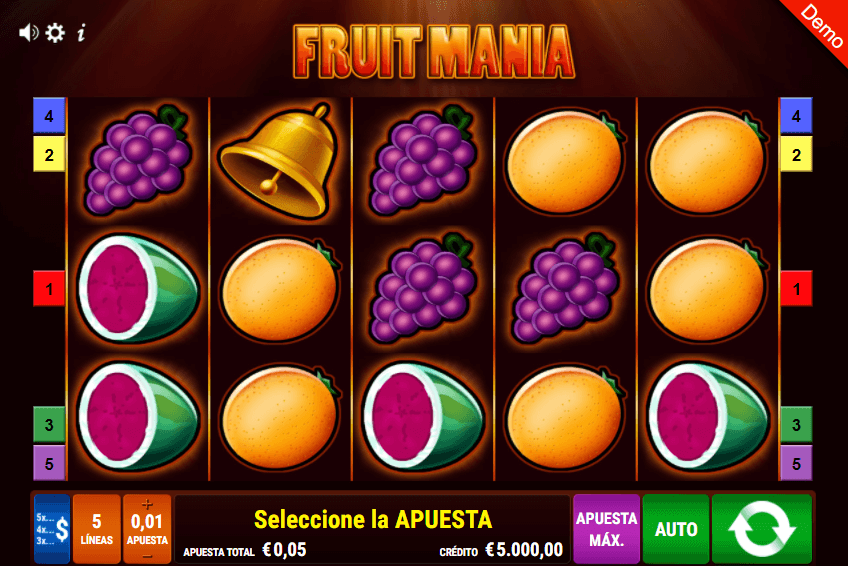The image size is (848, 566).
Task: Decrease bet with the minus sign
Action: coord(147,556)
